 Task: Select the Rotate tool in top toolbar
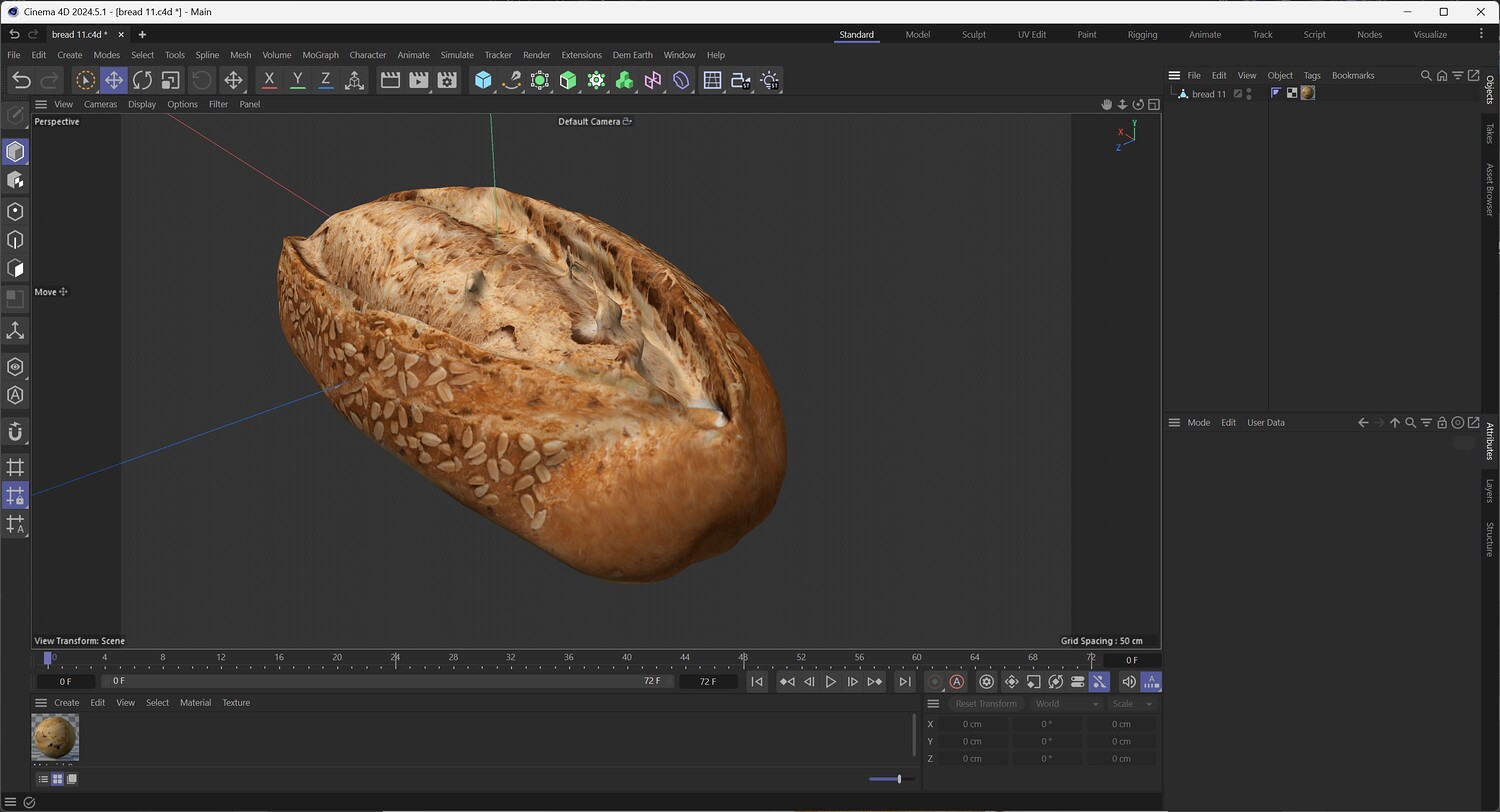point(142,80)
